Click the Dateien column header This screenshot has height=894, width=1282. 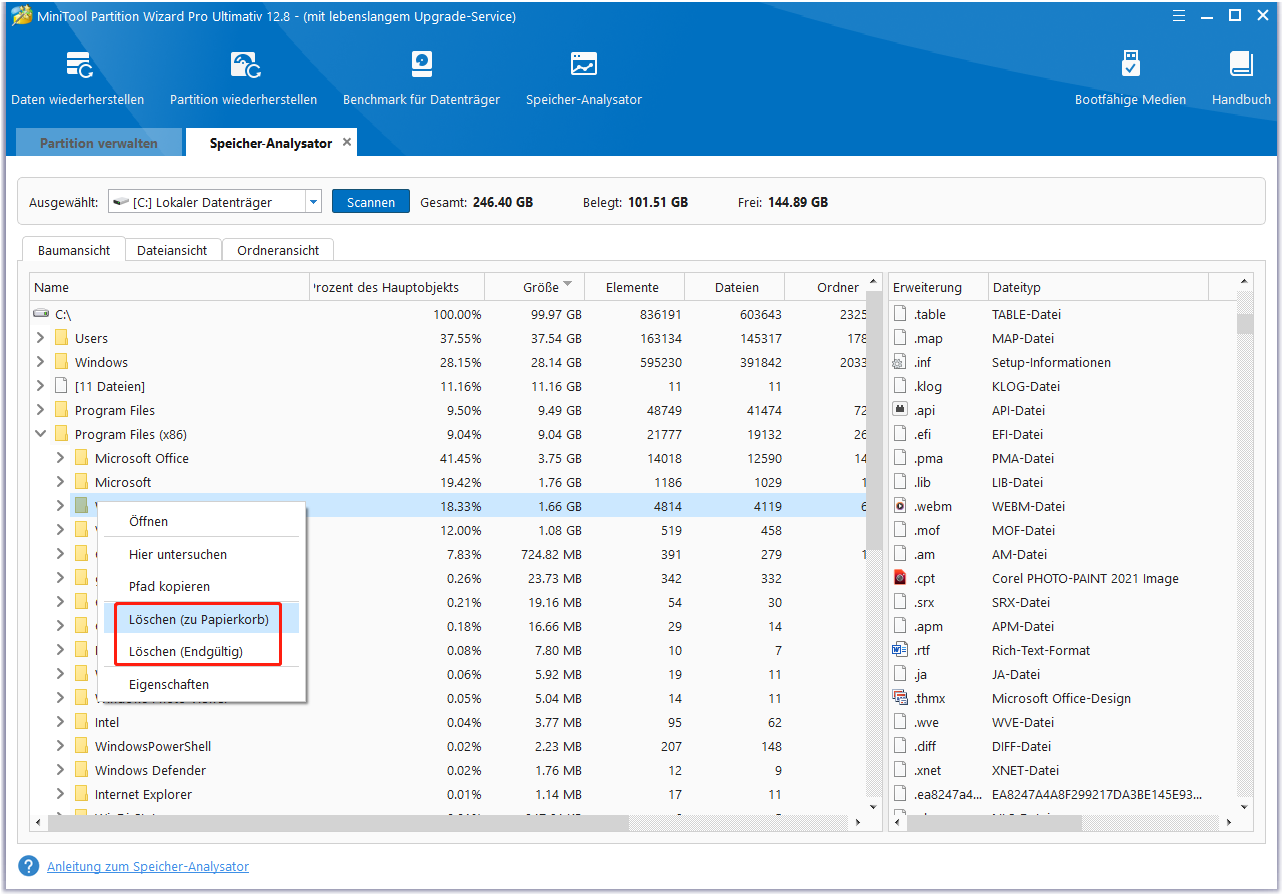735,287
